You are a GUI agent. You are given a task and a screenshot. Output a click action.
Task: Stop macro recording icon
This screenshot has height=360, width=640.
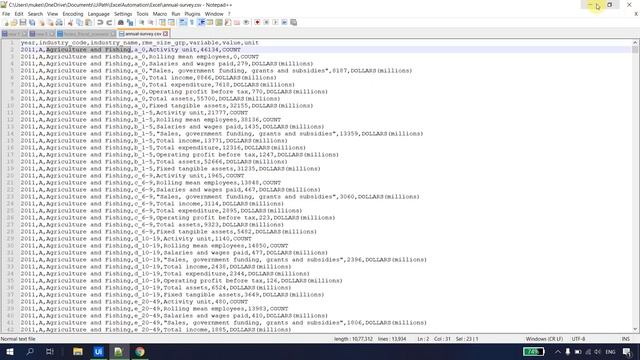266,22
